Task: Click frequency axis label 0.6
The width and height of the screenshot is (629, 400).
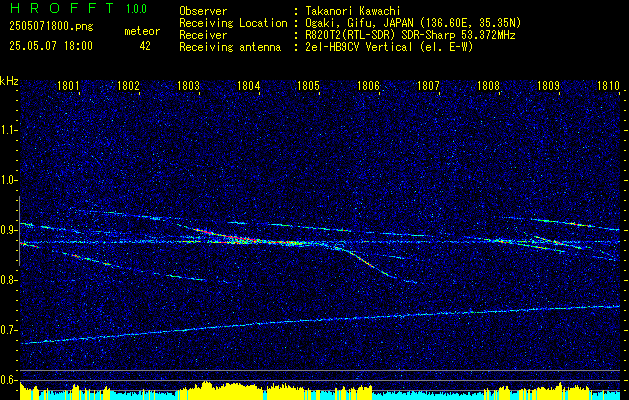Action: 8,380
